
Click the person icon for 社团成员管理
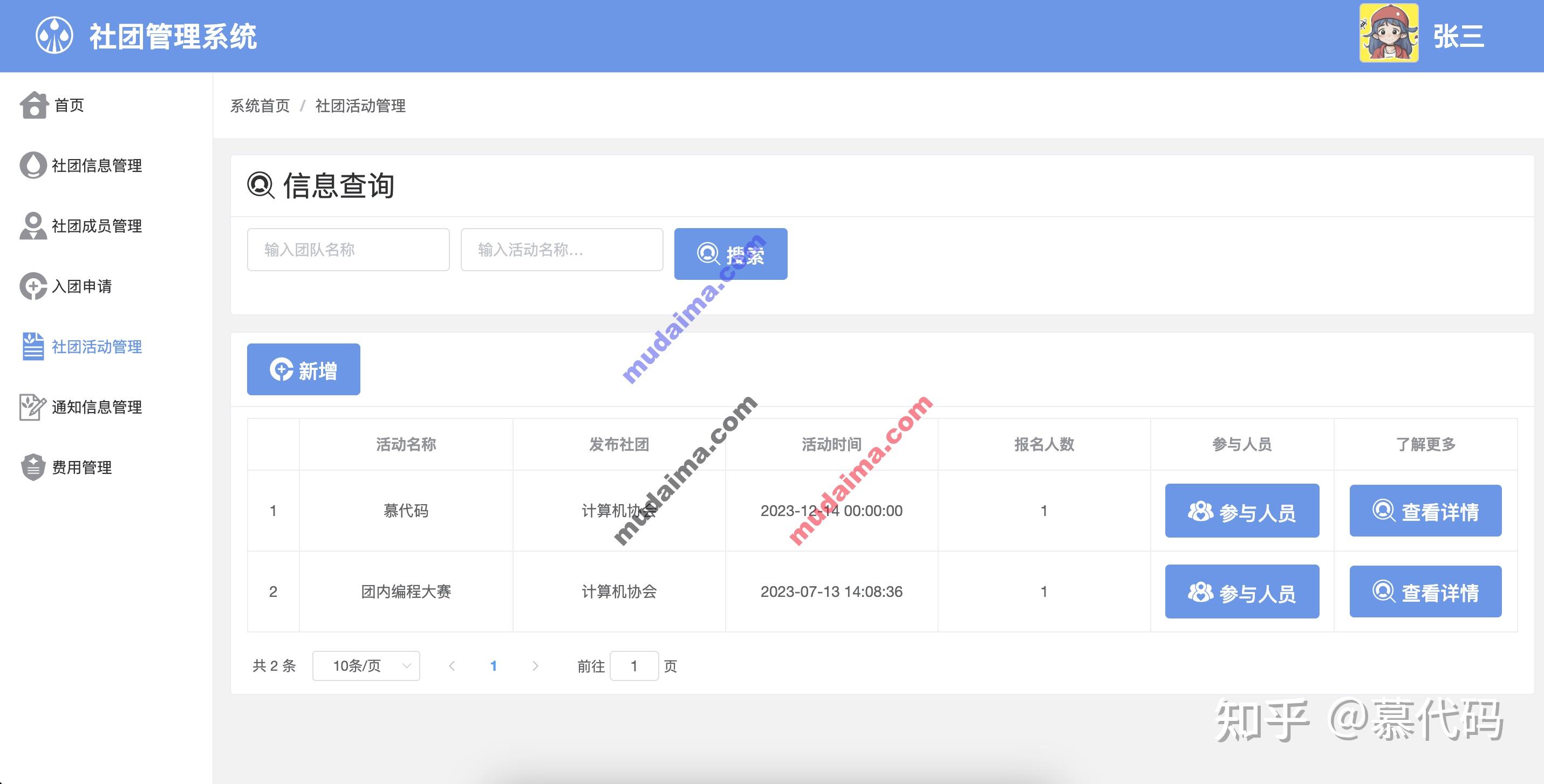(33, 226)
